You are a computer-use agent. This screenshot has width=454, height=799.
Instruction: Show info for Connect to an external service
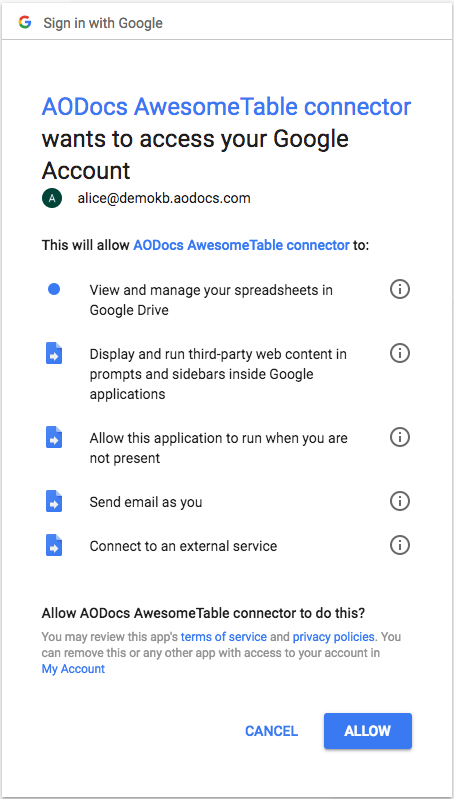click(399, 545)
